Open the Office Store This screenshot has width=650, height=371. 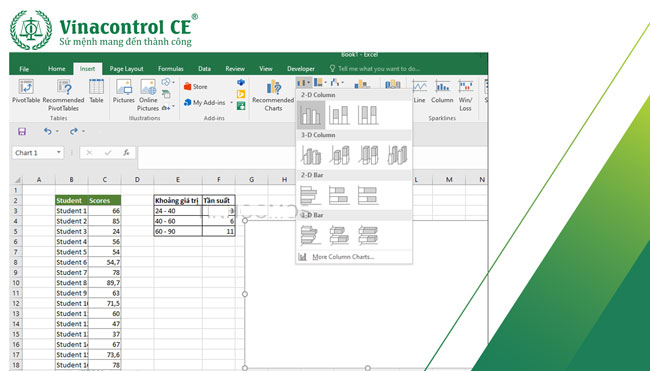195,87
